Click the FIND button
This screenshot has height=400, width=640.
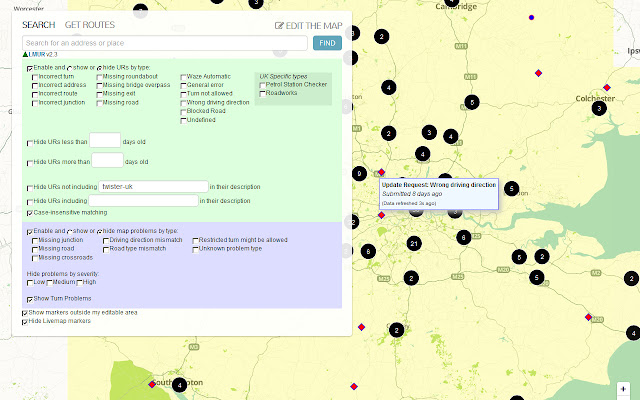point(327,43)
